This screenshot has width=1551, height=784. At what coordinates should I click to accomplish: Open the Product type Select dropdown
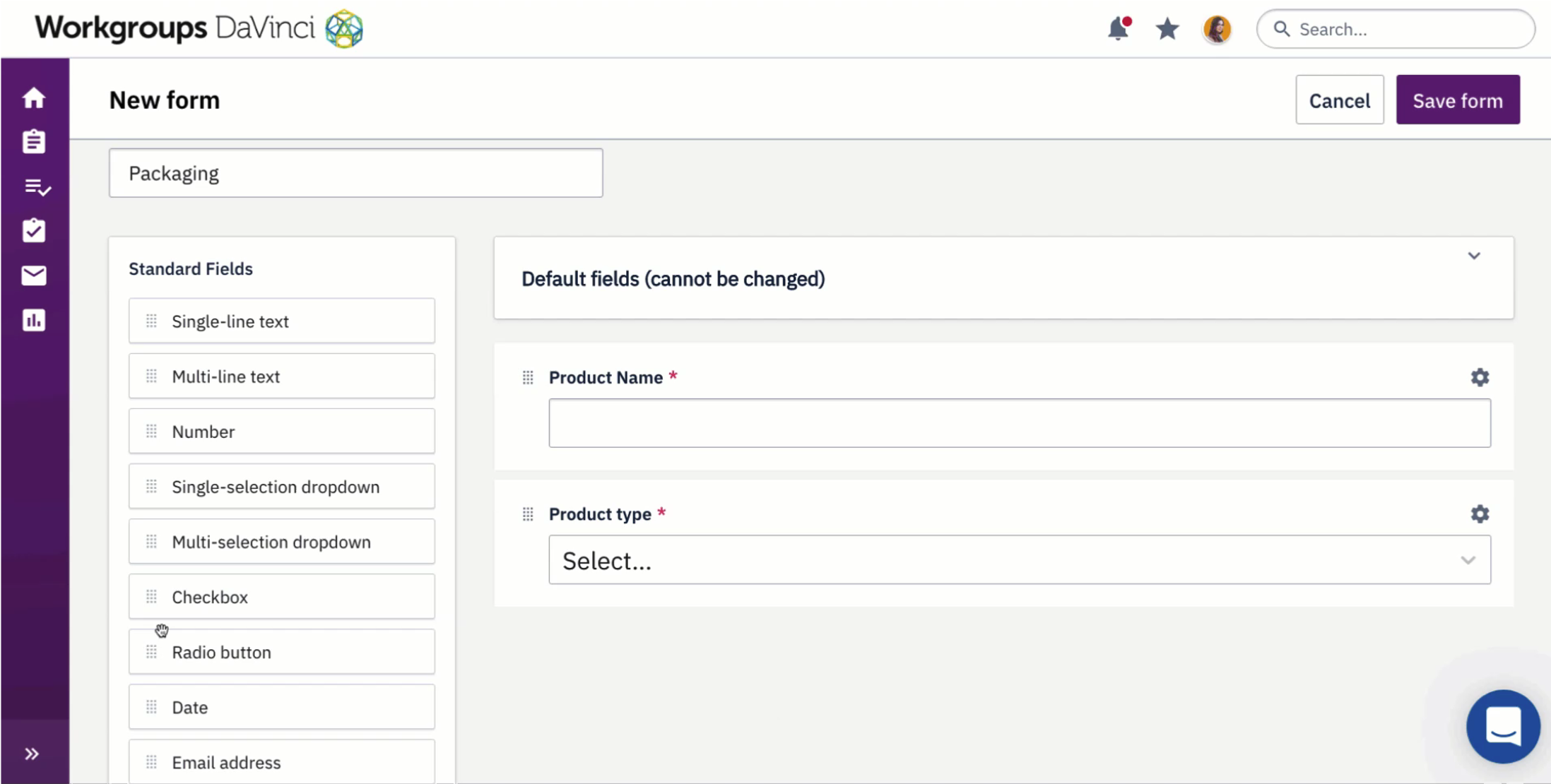click(x=1020, y=559)
